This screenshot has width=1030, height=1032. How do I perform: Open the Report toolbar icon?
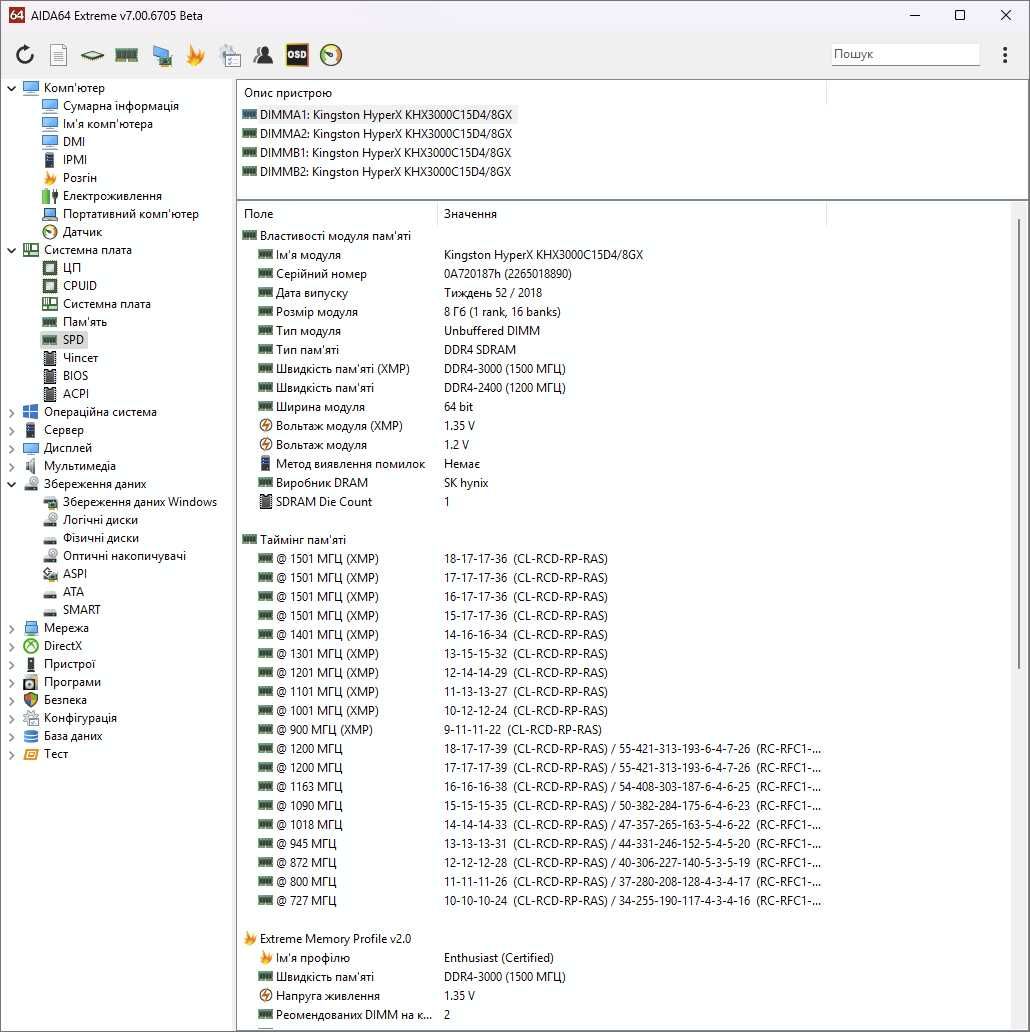pos(59,55)
